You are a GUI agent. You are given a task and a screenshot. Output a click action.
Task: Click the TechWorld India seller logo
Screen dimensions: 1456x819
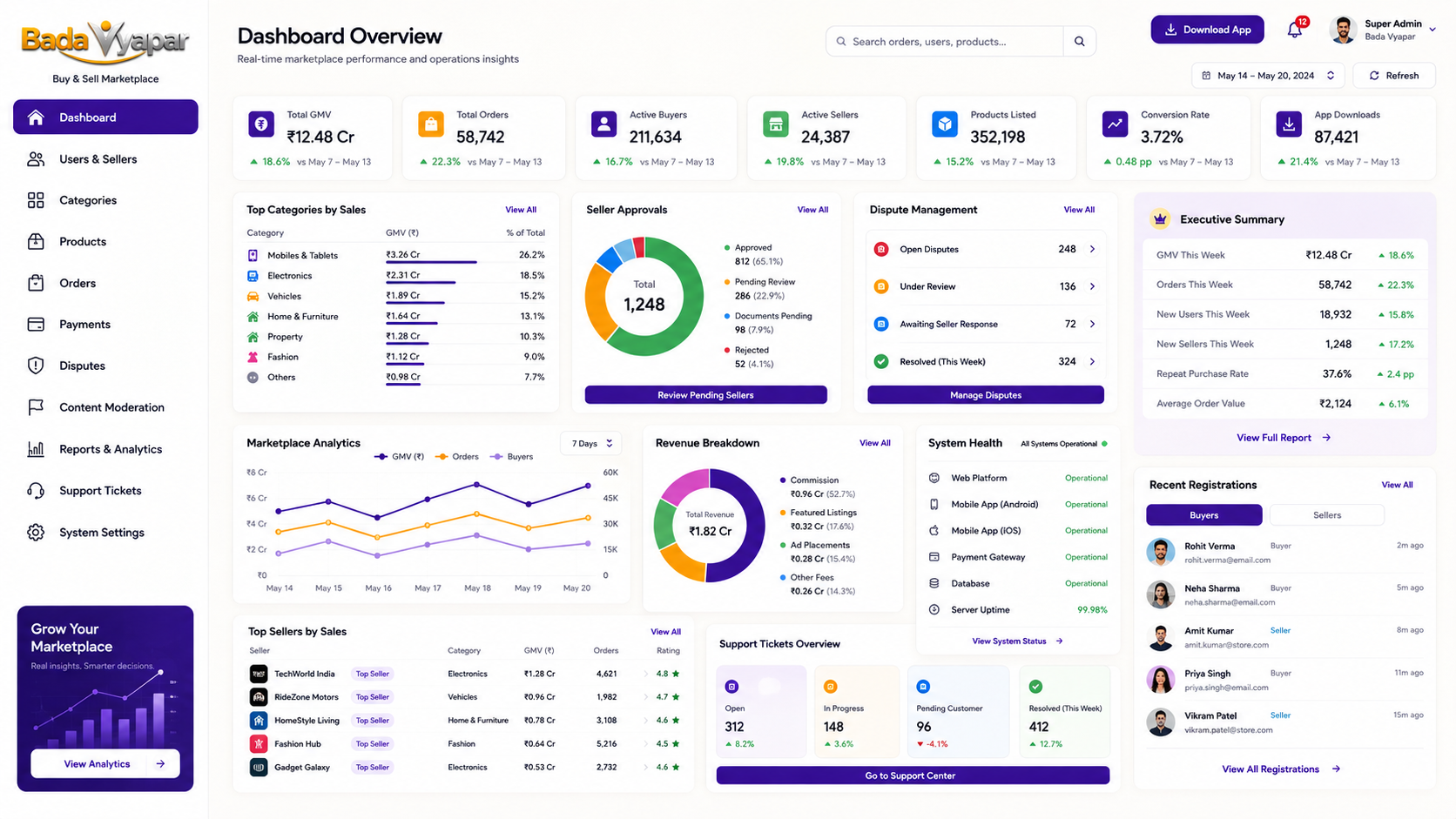click(259, 674)
